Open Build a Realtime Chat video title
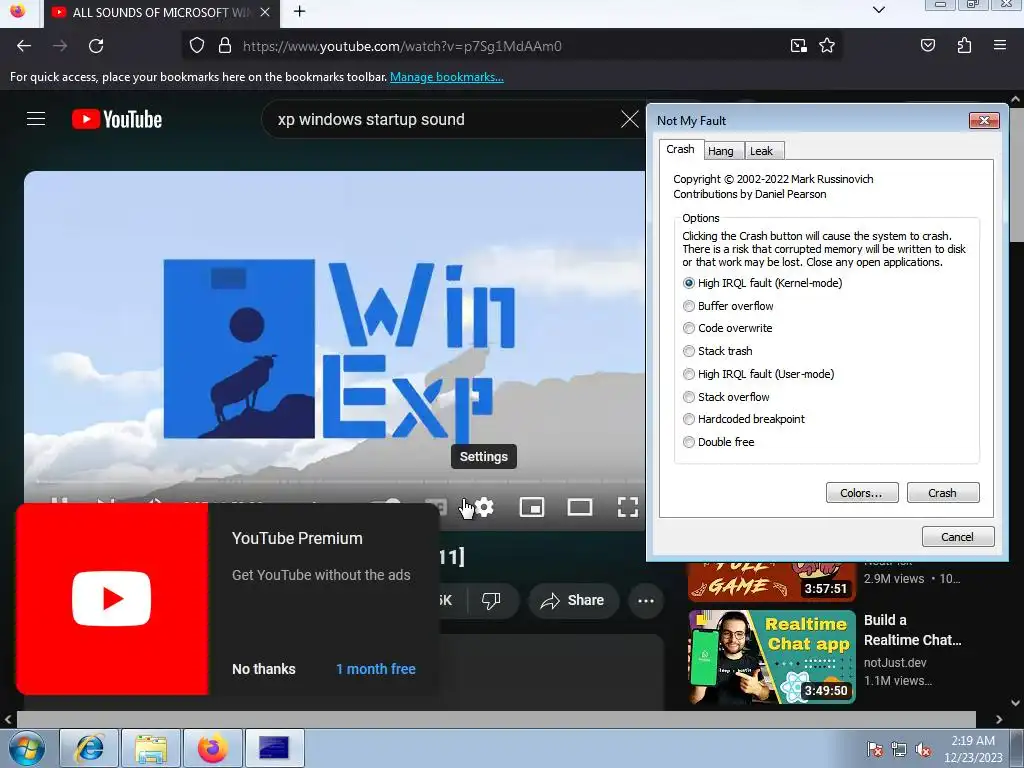Image resolution: width=1024 pixels, height=768 pixels. pyautogui.click(x=912, y=630)
